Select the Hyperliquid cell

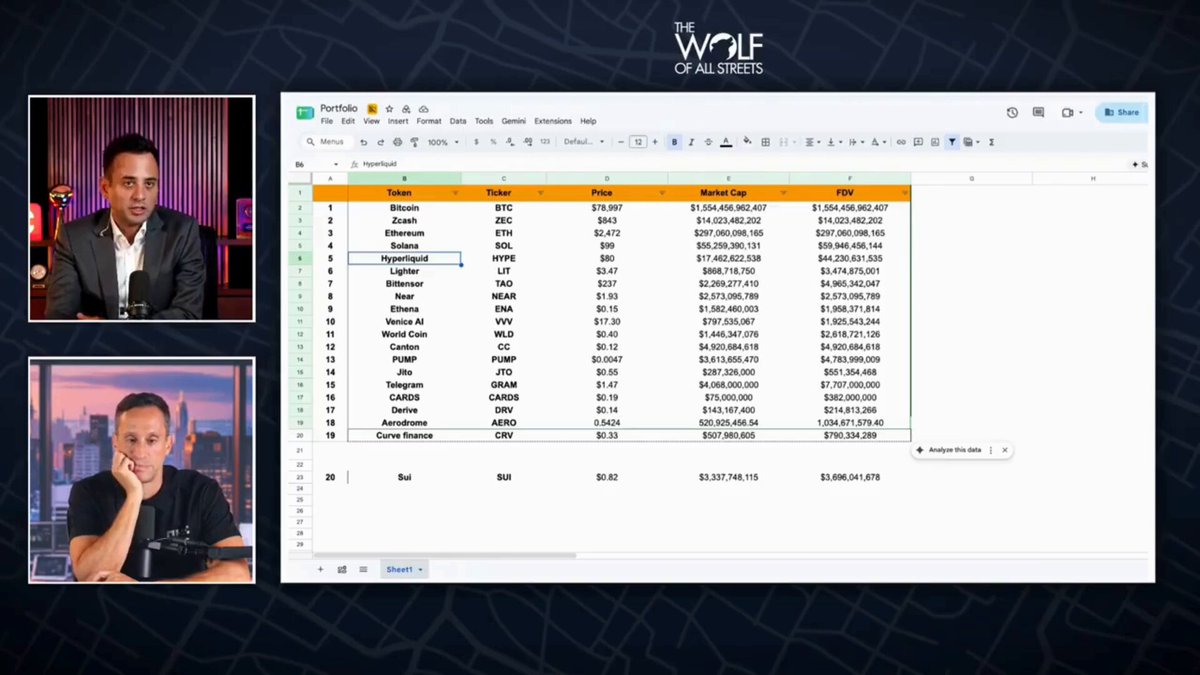point(404,258)
